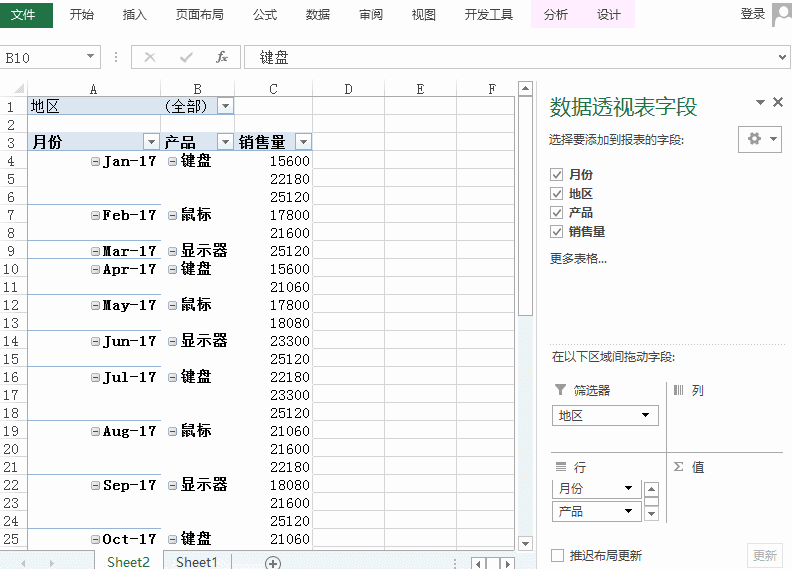Add a new sheet with plus icon

tap(272, 563)
